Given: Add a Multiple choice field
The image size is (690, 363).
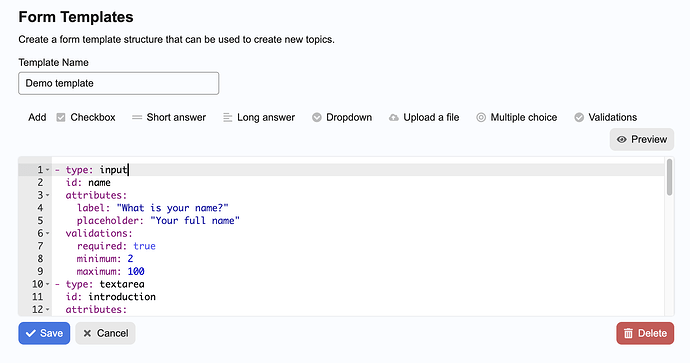Looking at the screenshot, I should (x=517, y=117).
